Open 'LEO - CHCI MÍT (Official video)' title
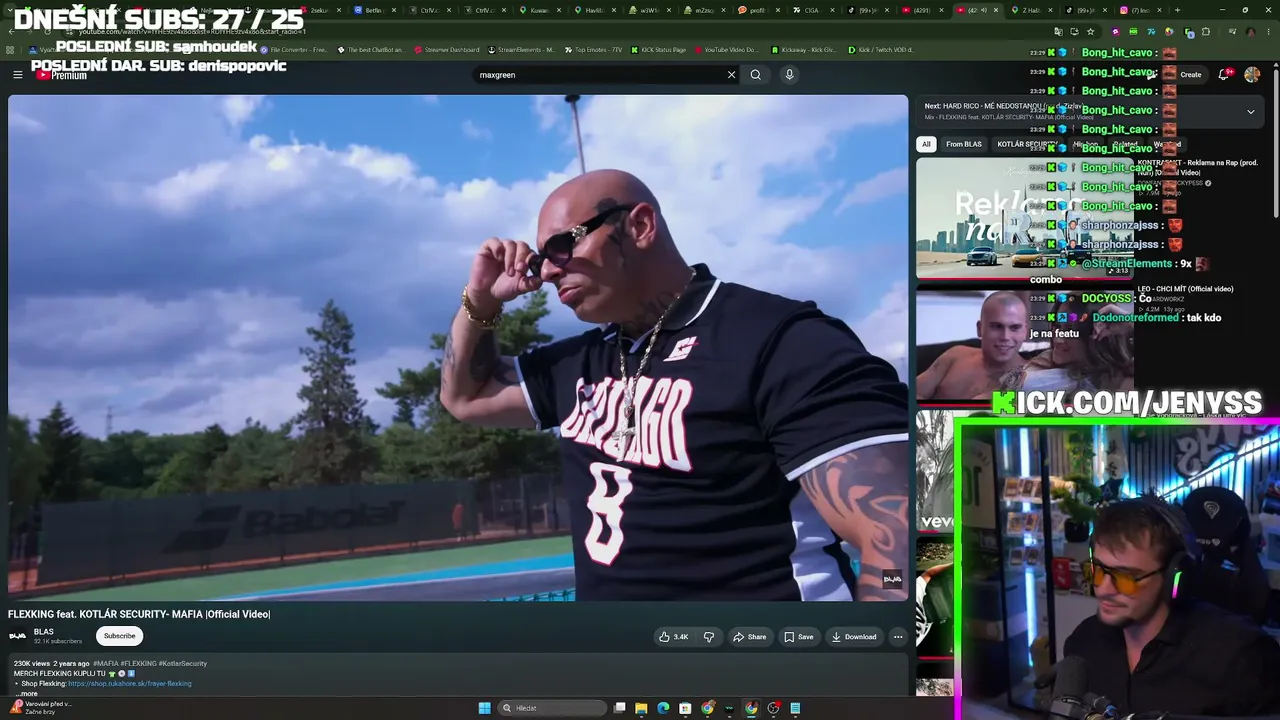 (1185, 289)
